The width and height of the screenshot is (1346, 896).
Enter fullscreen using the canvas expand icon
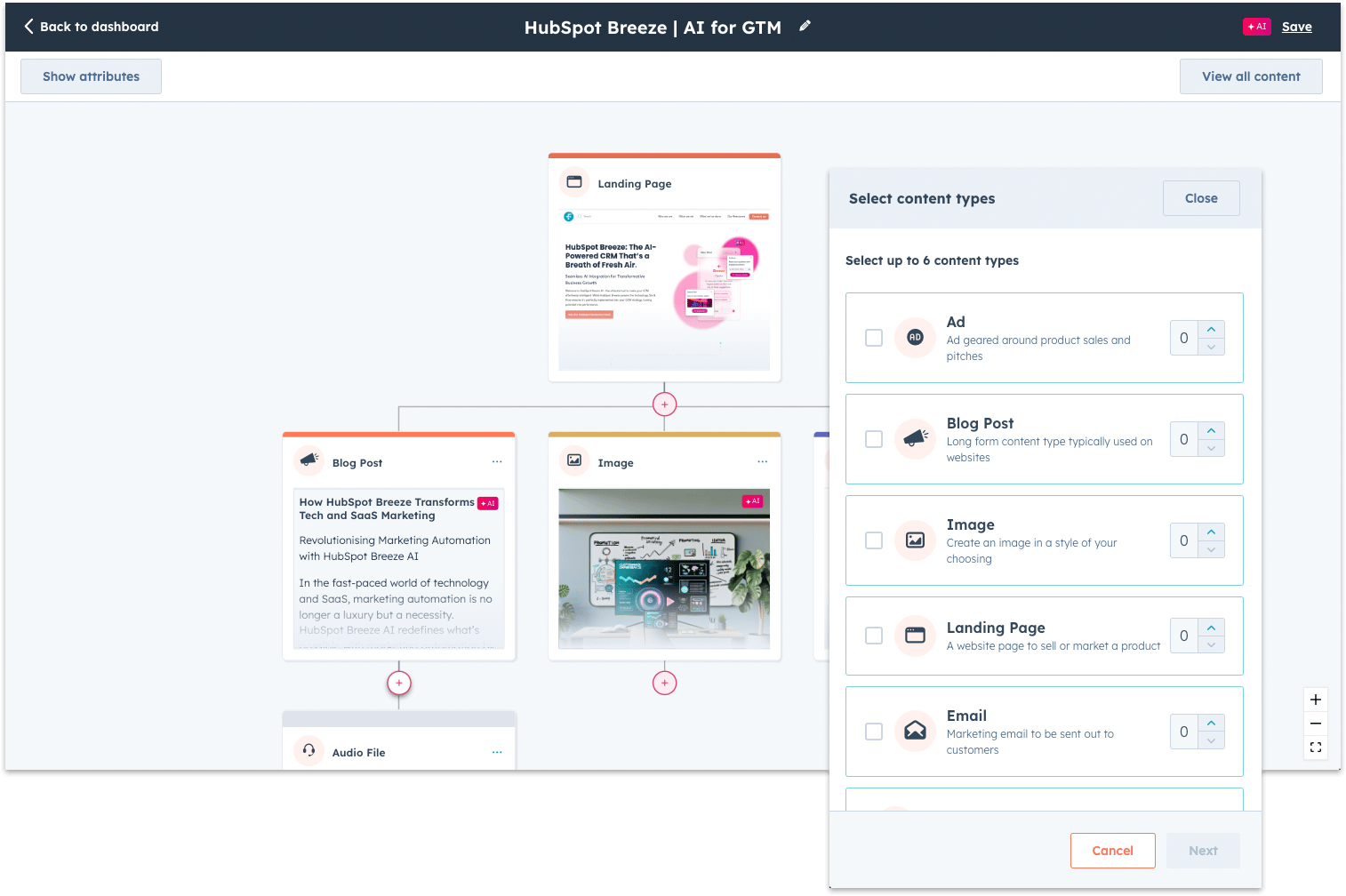click(x=1316, y=748)
